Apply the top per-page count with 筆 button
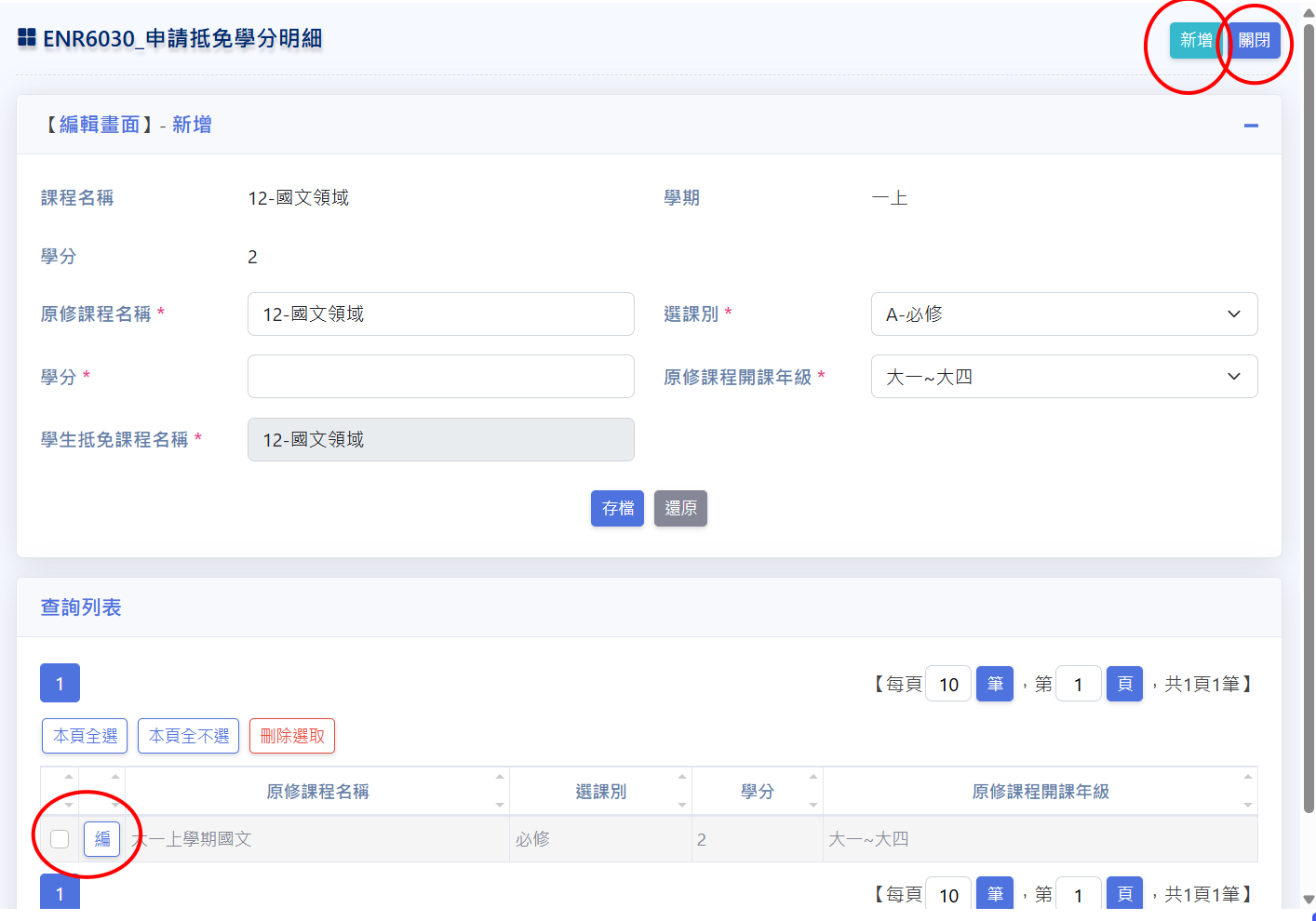Viewport: 1316px width, 921px height. pos(995,685)
